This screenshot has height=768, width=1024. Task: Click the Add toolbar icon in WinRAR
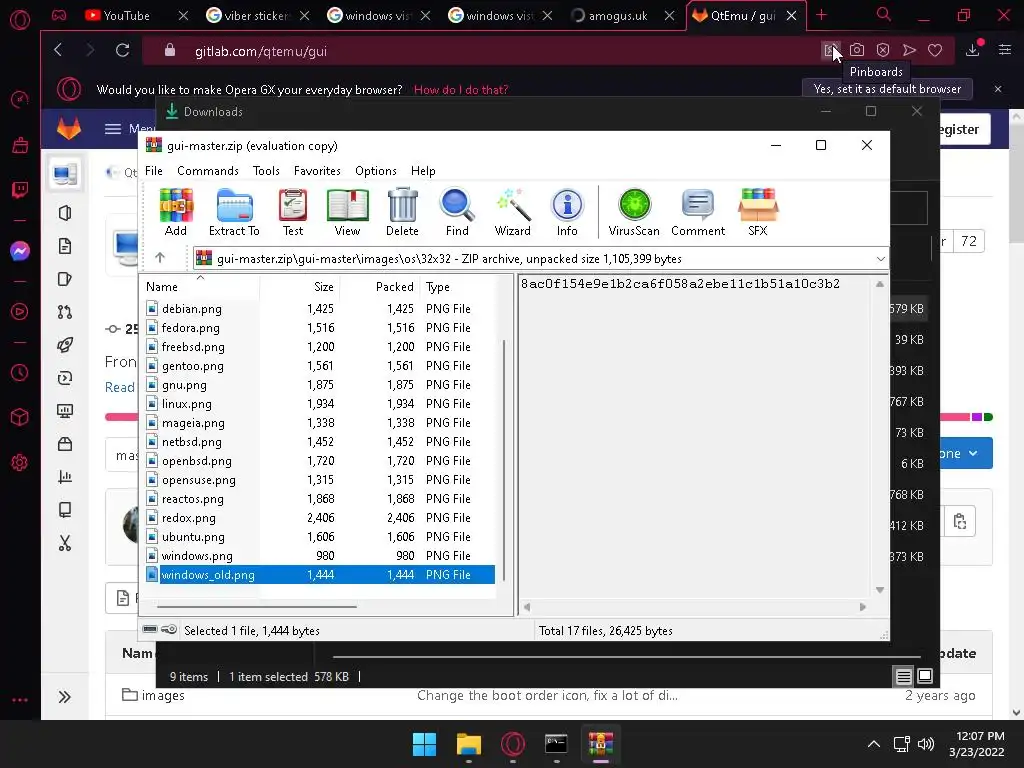click(176, 212)
